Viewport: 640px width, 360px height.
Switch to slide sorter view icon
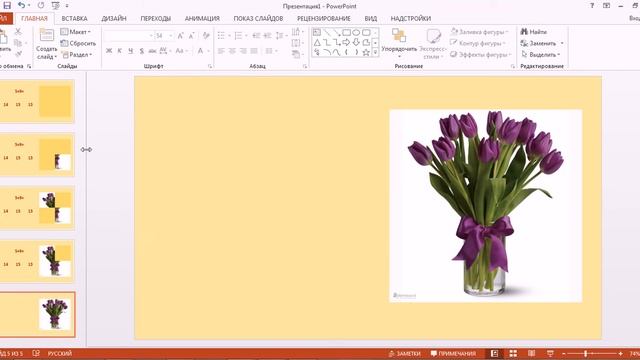click(x=513, y=353)
